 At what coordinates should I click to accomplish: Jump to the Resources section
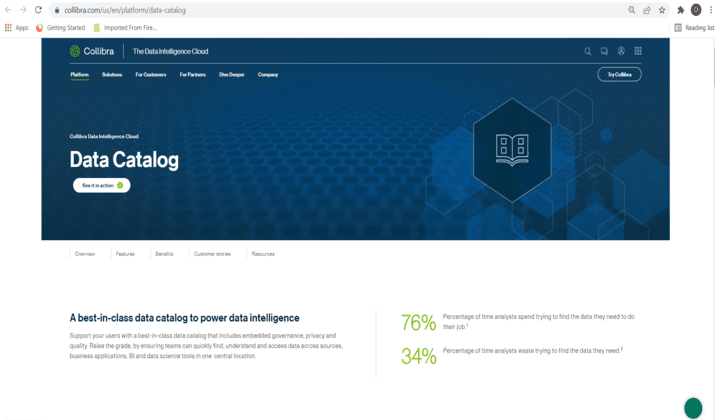click(x=263, y=254)
